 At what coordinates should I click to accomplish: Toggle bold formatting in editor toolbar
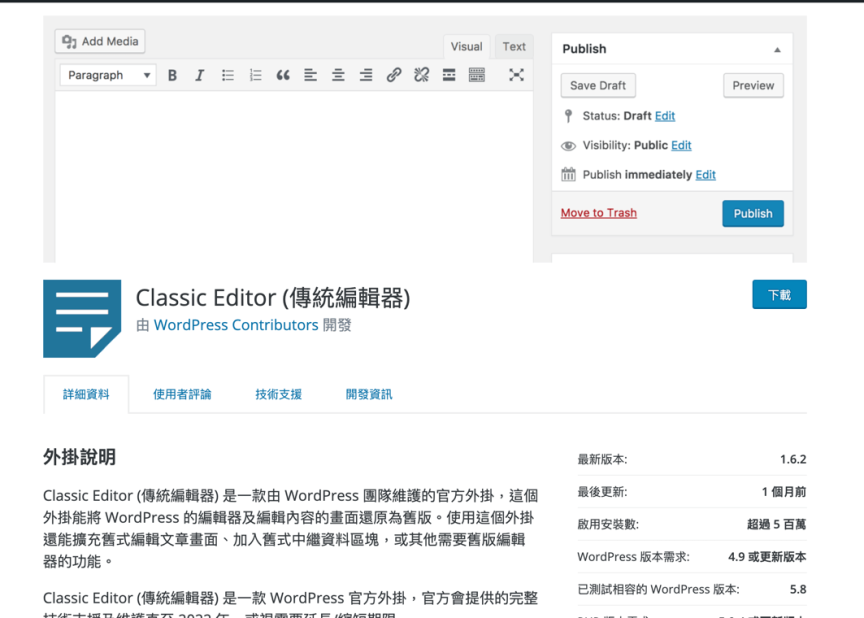(172, 75)
